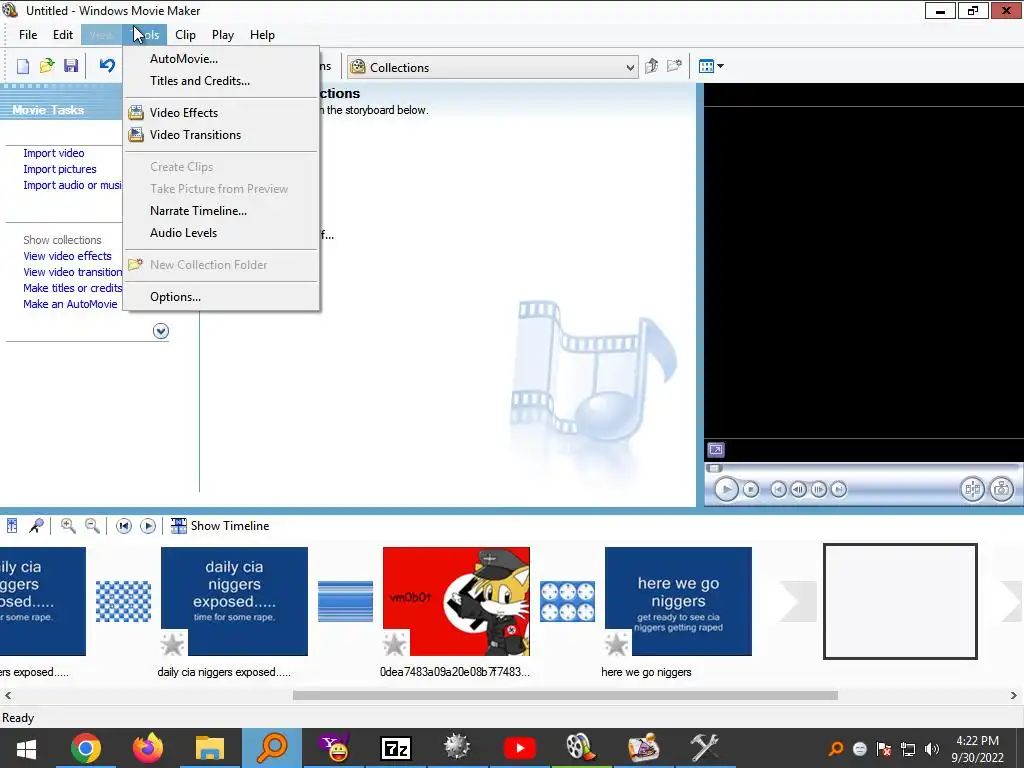Undo the last action
This screenshot has height=768, width=1024.
107,65
